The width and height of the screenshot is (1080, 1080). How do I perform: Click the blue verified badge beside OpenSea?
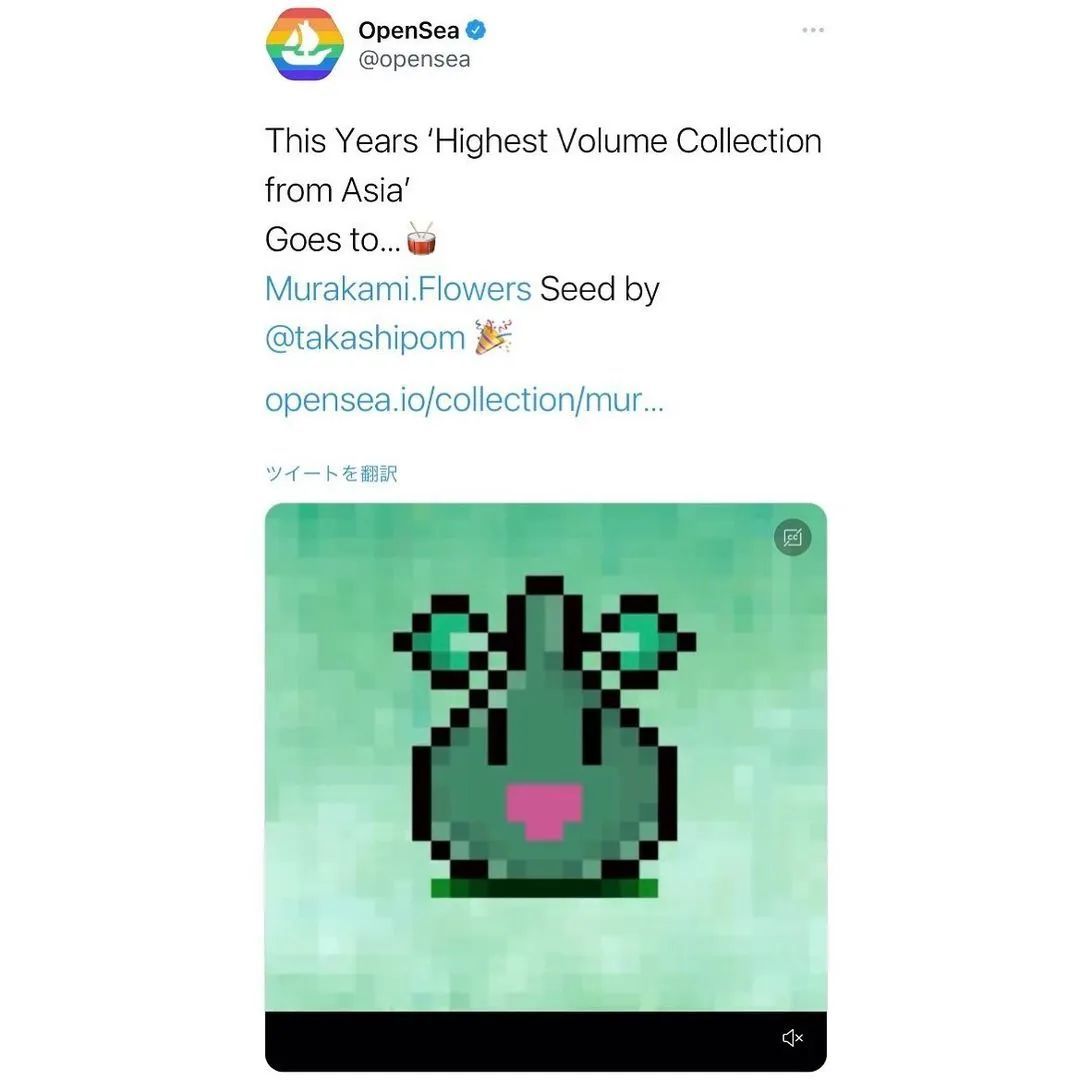(x=476, y=30)
